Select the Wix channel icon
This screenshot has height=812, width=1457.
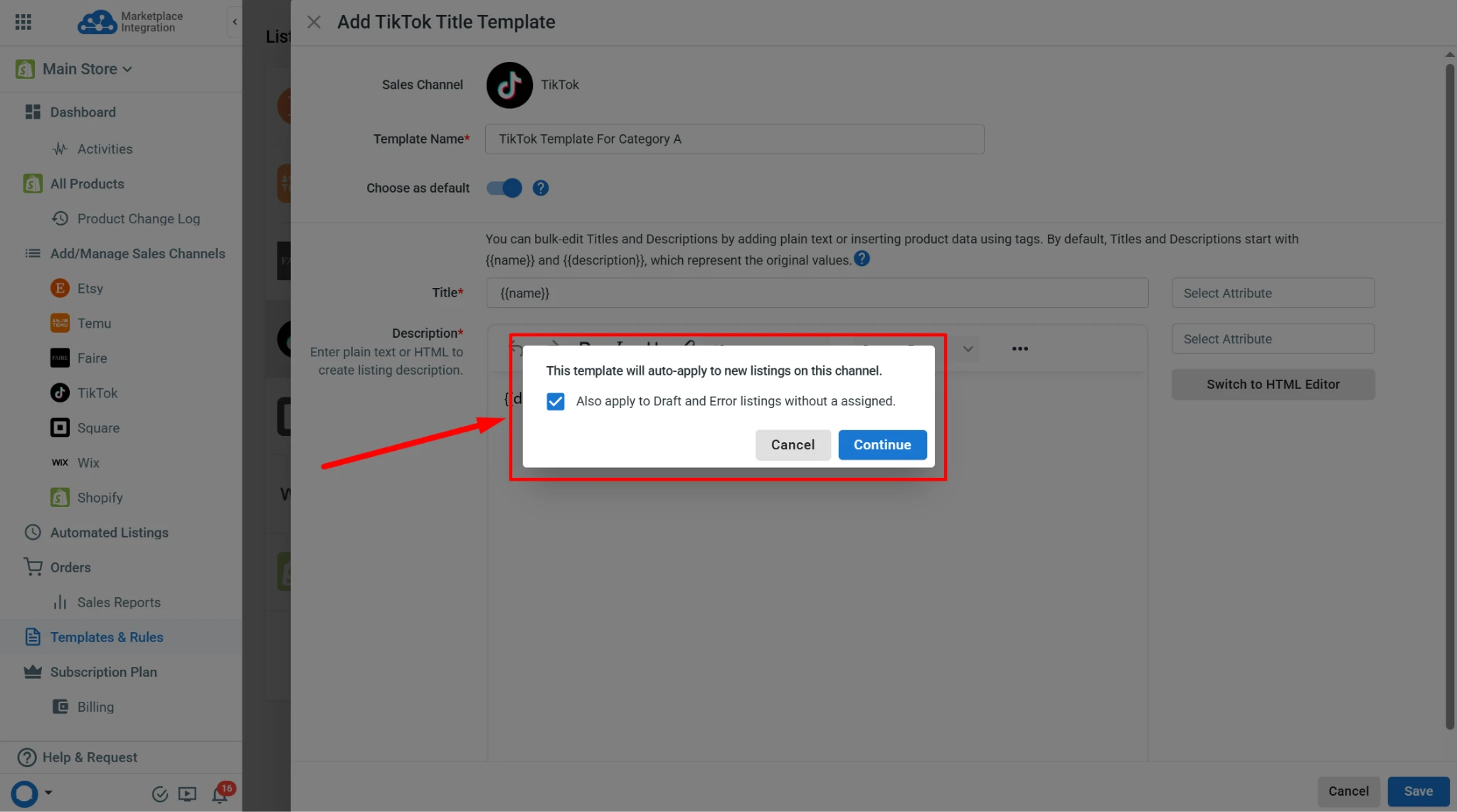pyautogui.click(x=60, y=462)
